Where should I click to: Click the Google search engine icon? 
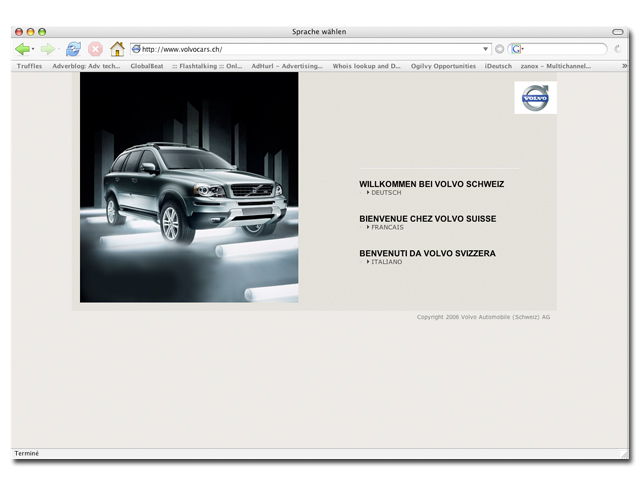tap(516, 49)
